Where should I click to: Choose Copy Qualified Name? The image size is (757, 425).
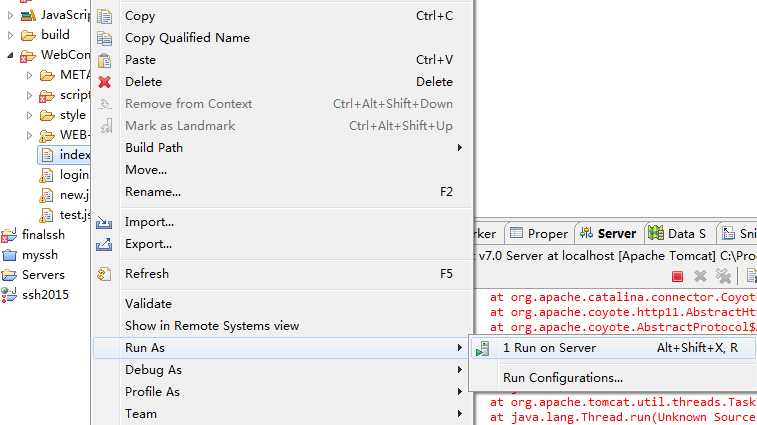coord(281,38)
